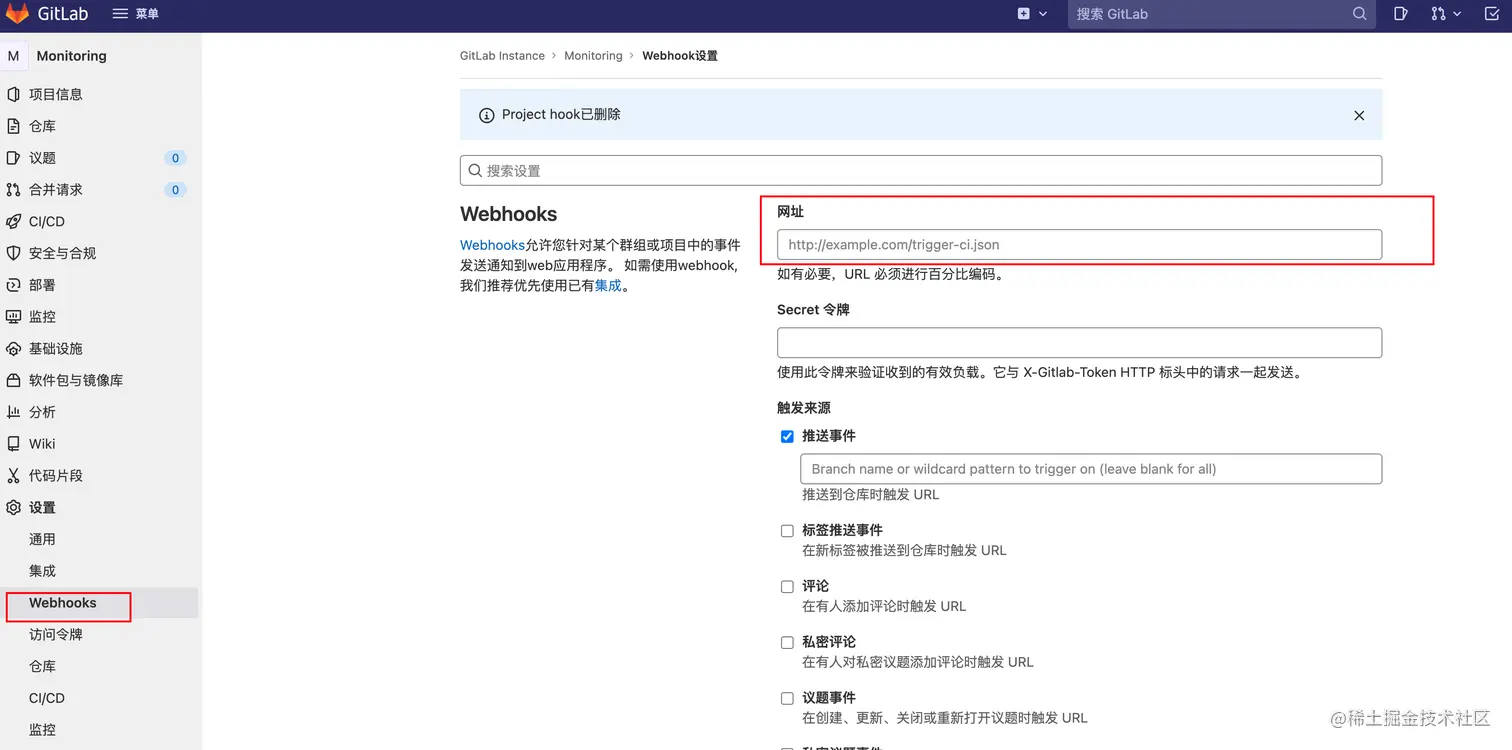Click the top-level CI/CD rocket icon

tap(13, 222)
